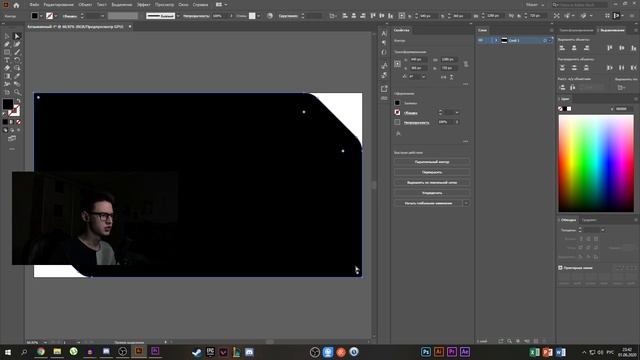This screenshot has height=360, width=640.
Task: Click the Параллельный контур quick action button
Action: click(432, 162)
